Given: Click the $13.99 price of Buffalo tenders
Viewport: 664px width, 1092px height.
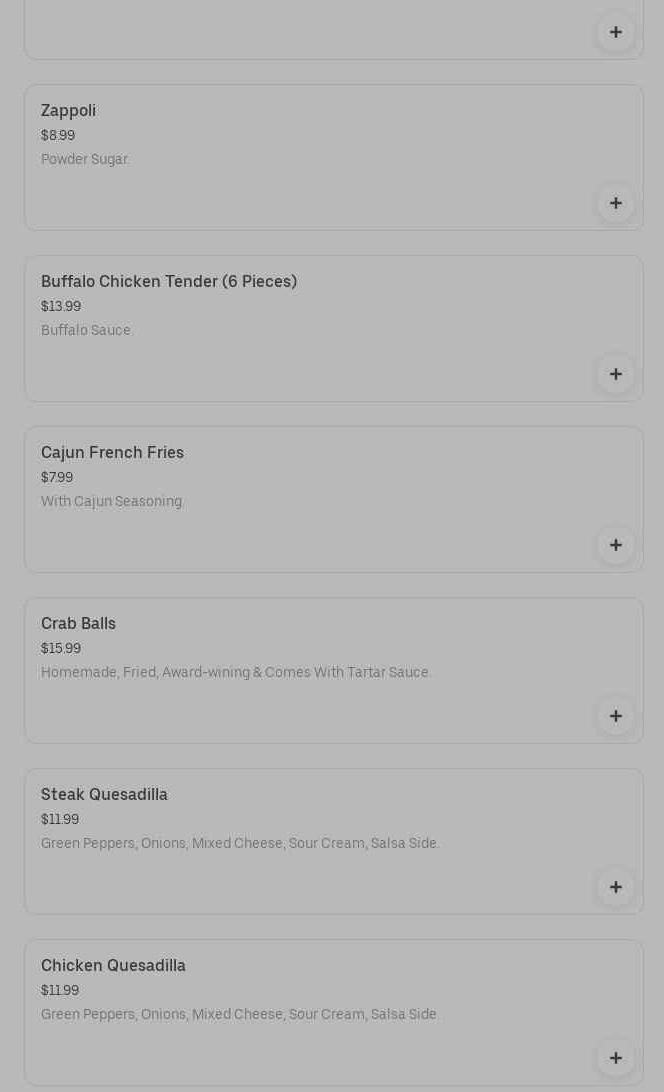Looking at the screenshot, I should (60, 307).
